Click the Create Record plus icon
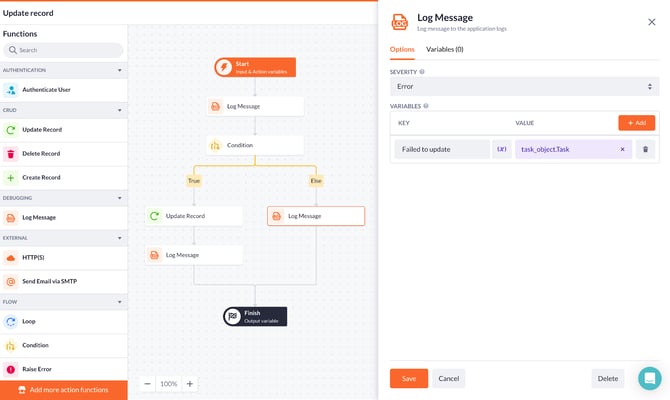 (11, 177)
